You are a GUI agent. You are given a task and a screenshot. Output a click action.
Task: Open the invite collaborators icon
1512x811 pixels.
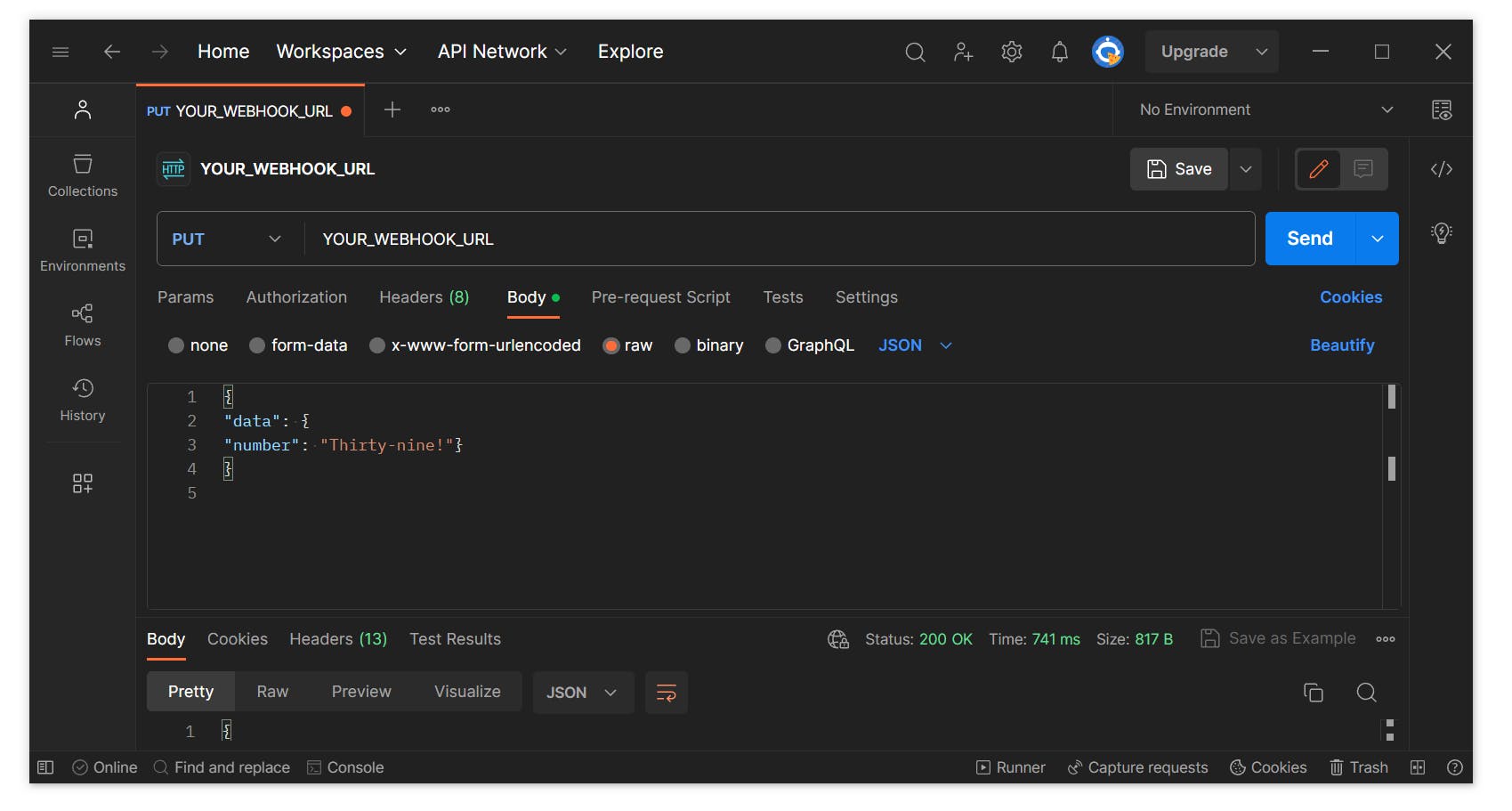[x=963, y=52]
